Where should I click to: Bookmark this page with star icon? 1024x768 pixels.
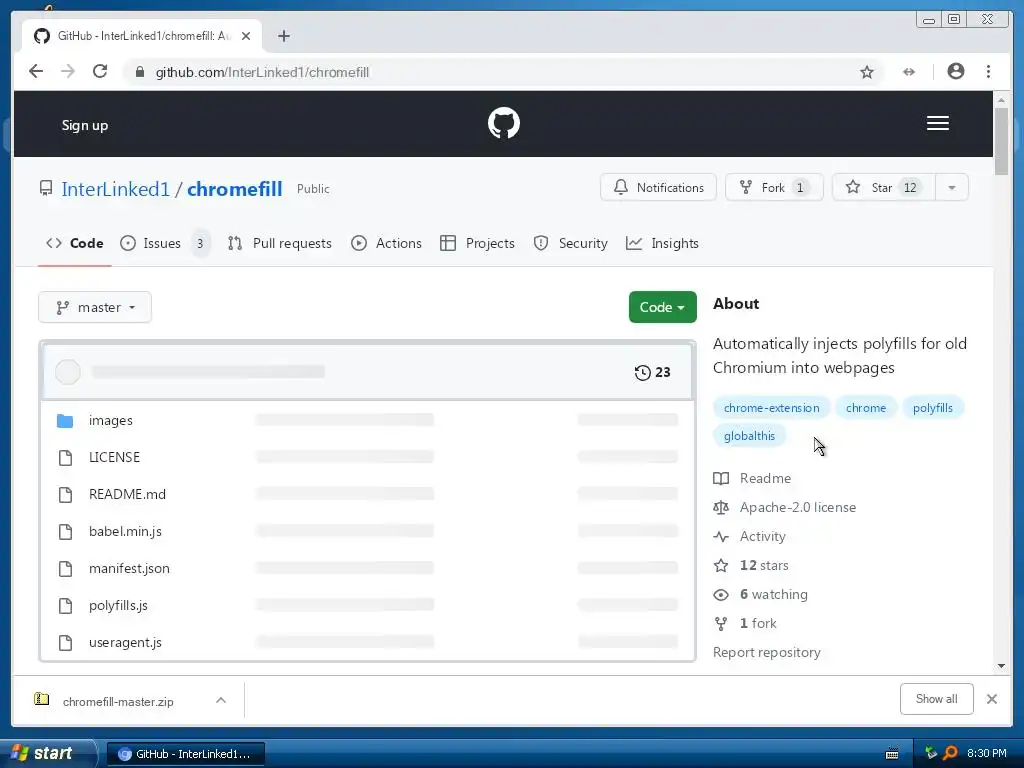pyautogui.click(x=867, y=72)
